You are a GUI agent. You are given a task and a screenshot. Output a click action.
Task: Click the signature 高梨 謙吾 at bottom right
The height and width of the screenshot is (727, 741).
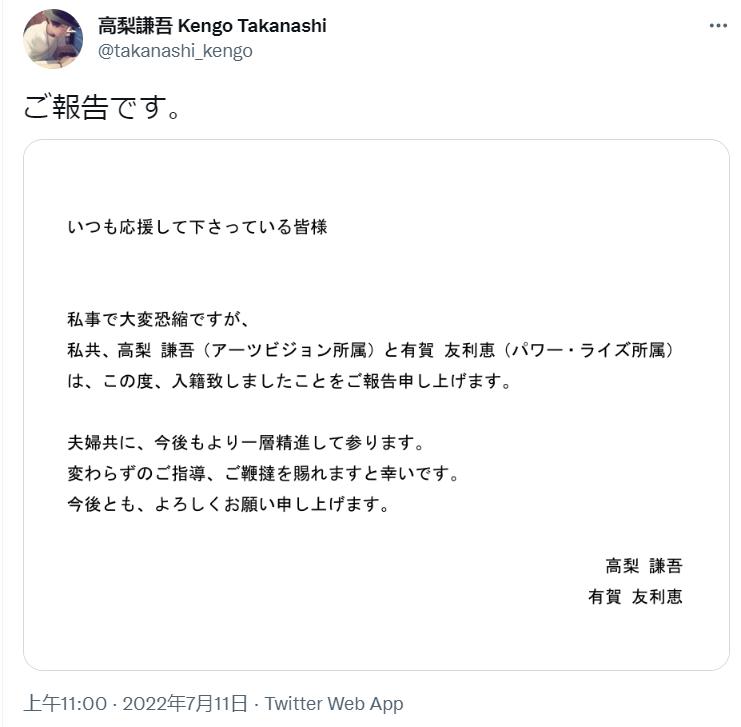[644, 566]
